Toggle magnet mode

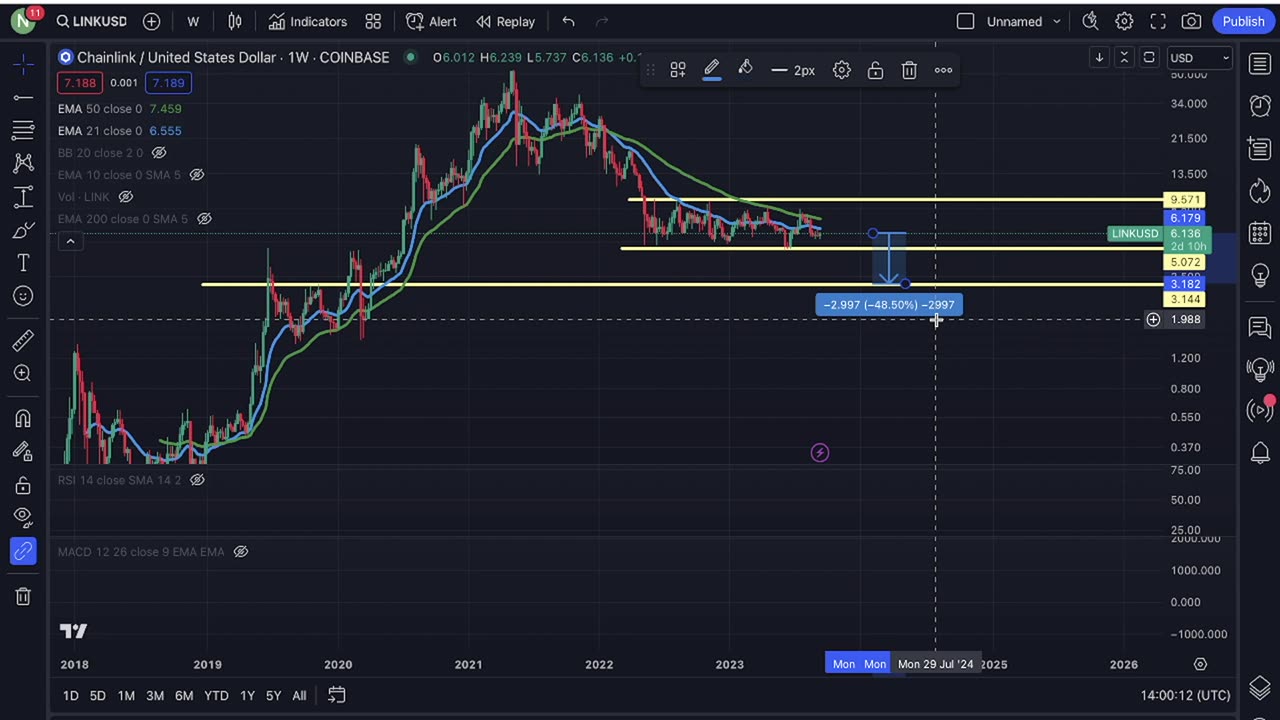[x=22, y=418]
